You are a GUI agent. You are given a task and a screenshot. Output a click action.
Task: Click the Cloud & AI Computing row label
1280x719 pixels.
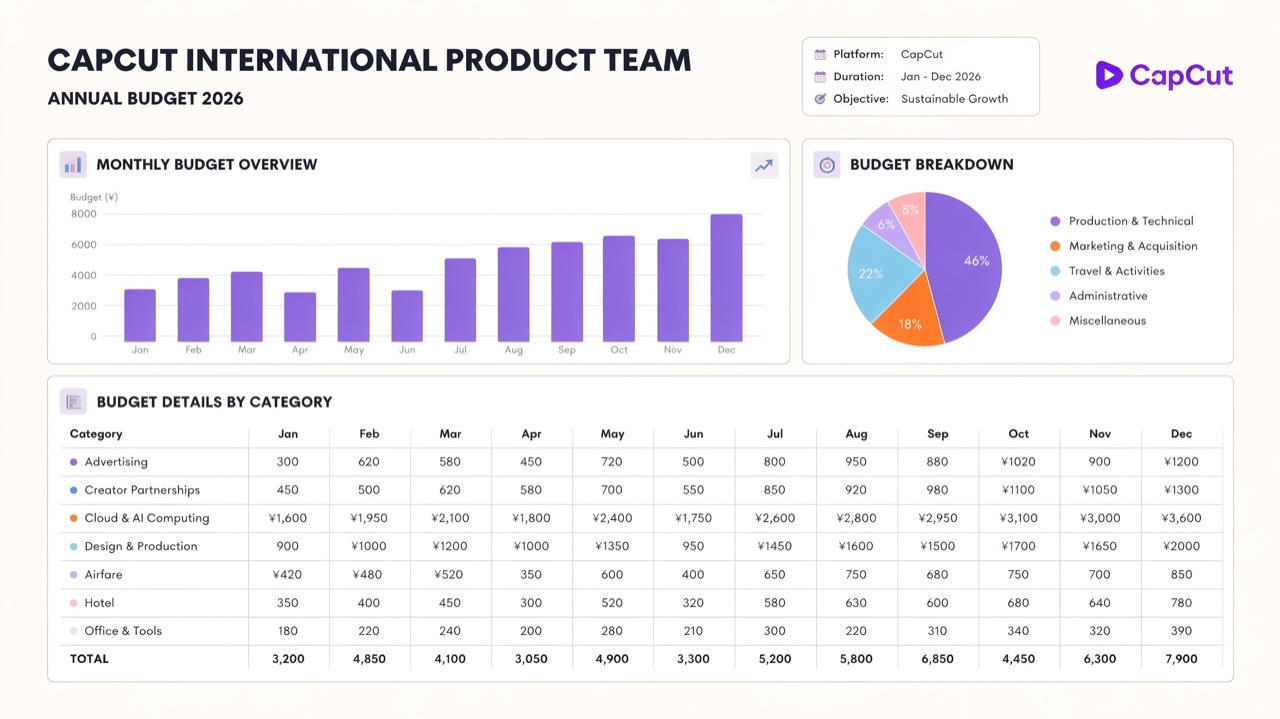(147, 518)
